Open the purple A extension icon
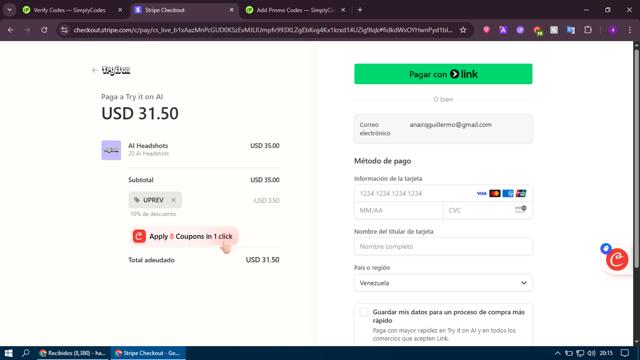640x360 pixels. click(x=503, y=30)
